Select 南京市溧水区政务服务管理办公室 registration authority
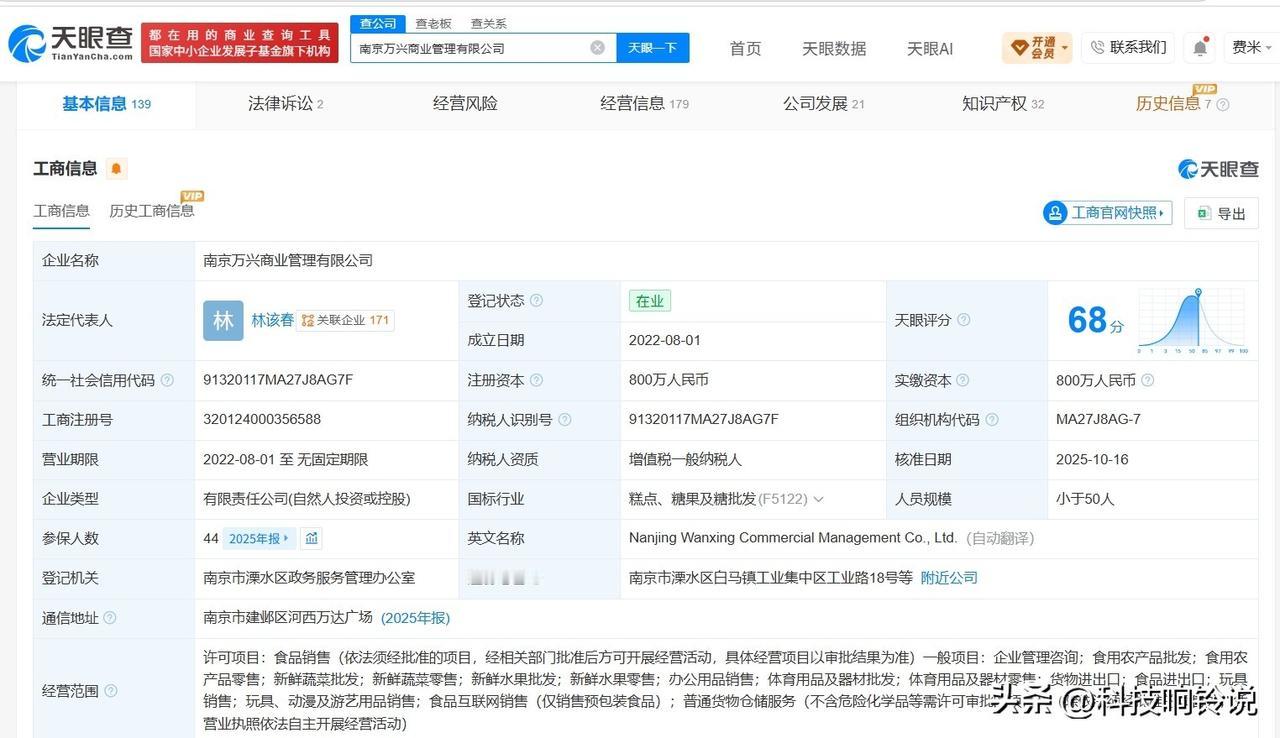Viewport: 1280px width, 738px height. 309,578
